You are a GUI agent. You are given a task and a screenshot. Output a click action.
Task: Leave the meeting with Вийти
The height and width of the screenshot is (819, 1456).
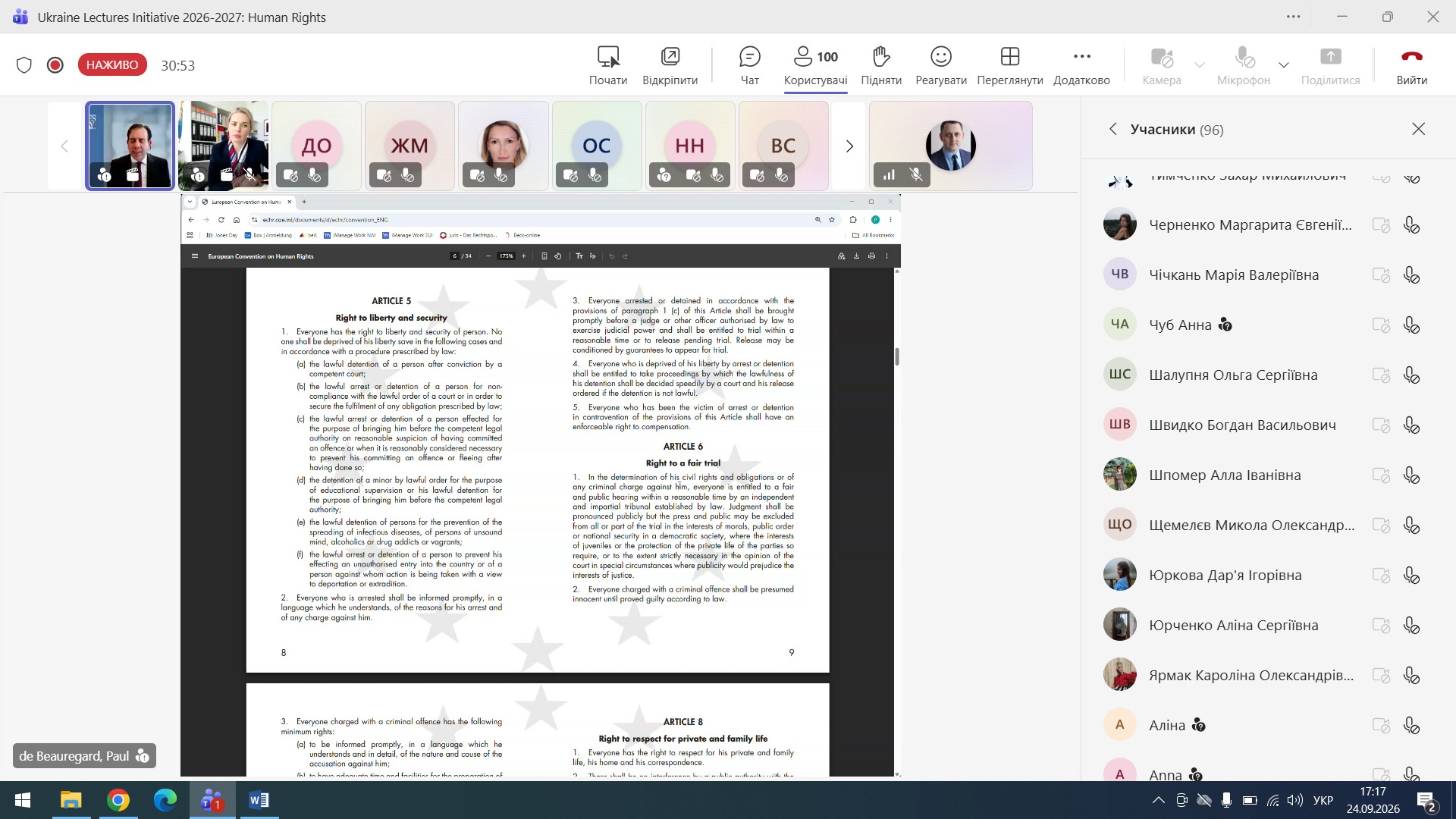point(1411,65)
